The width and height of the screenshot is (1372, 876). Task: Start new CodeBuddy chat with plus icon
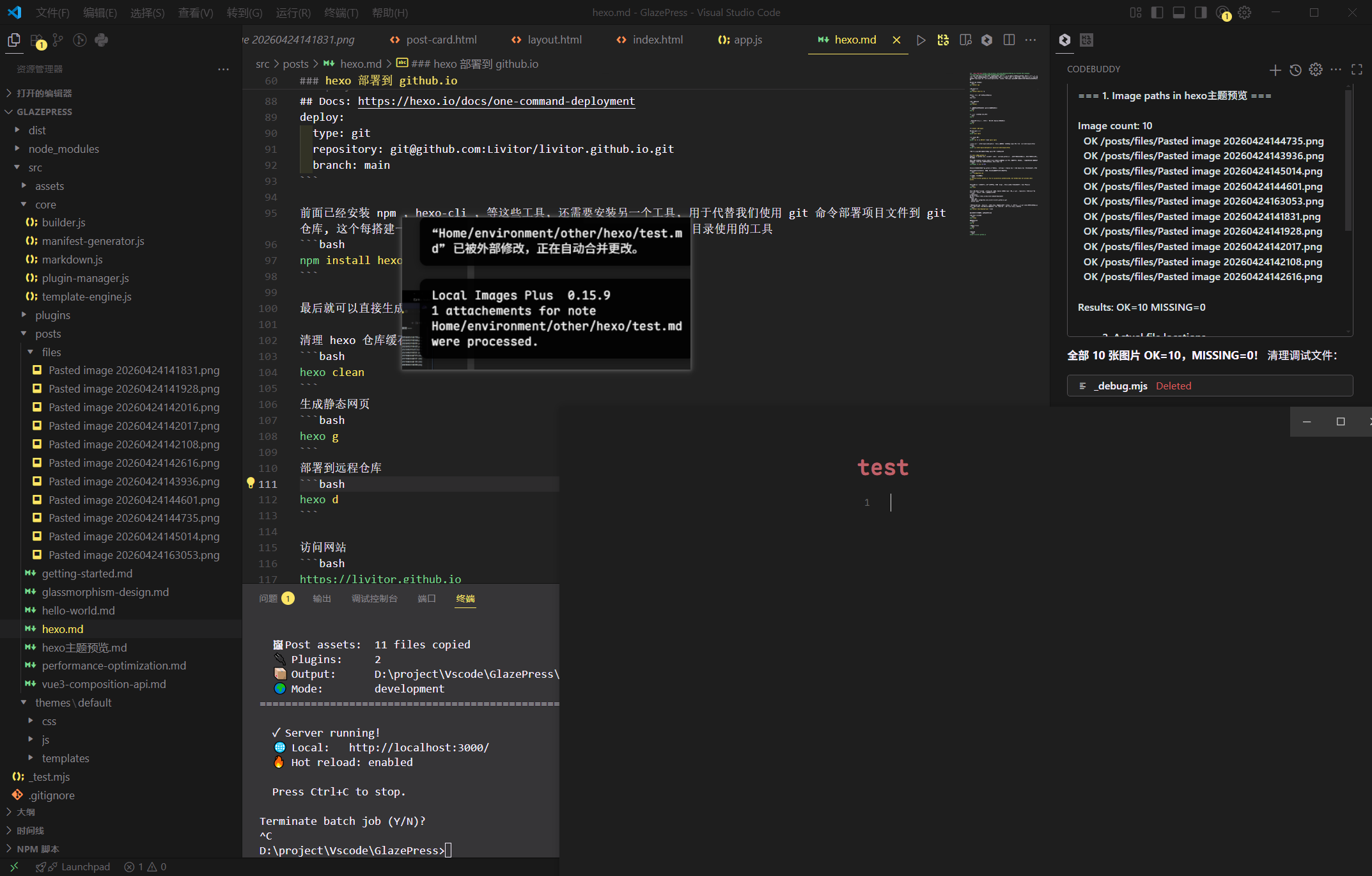[1275, 70]
